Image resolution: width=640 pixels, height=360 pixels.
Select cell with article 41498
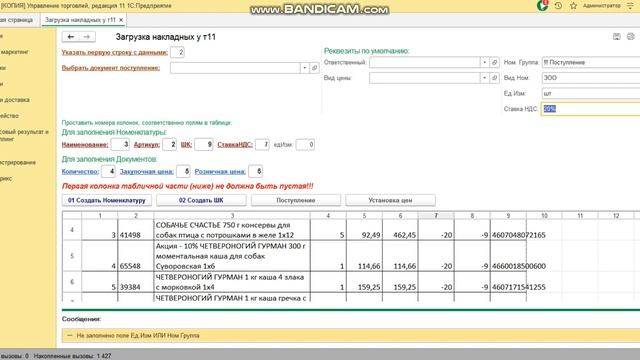click(136, 230)
